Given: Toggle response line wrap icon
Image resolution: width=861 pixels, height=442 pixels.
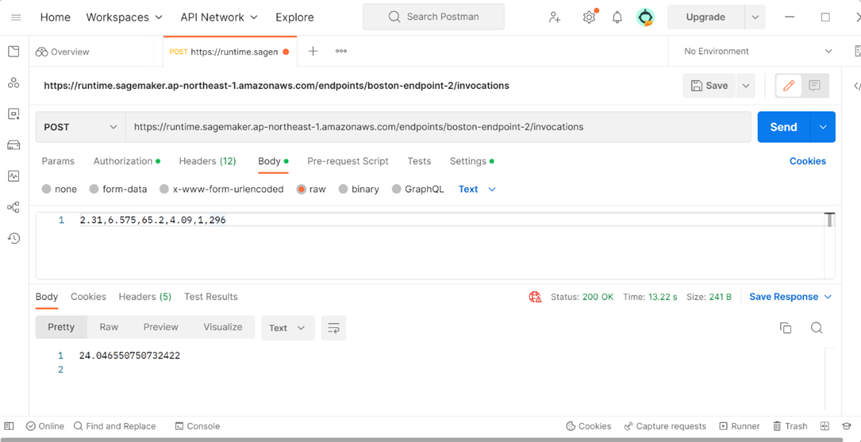Looking at the screenshot, I should tap(333, 328).
